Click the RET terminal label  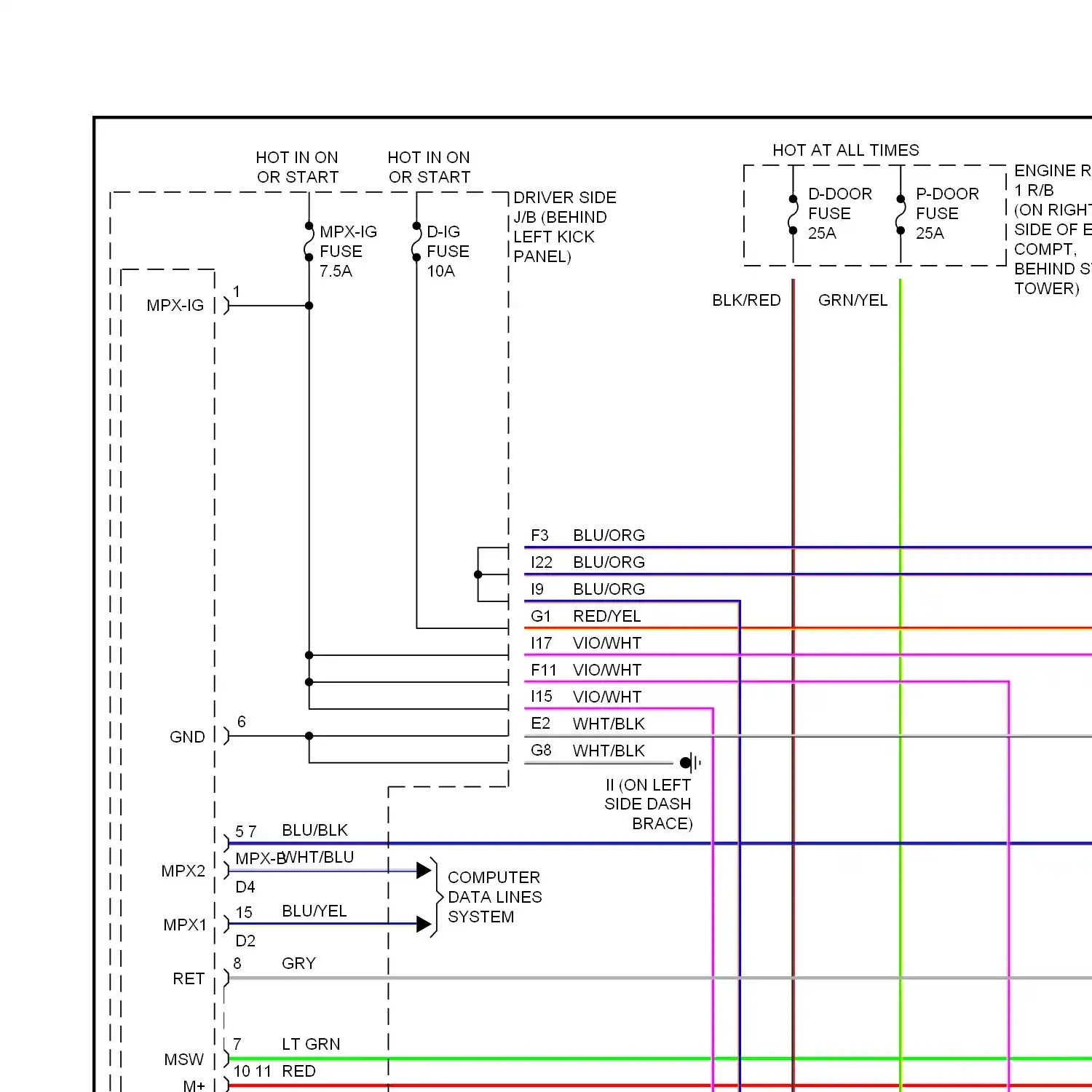click(x=189, y=978)
